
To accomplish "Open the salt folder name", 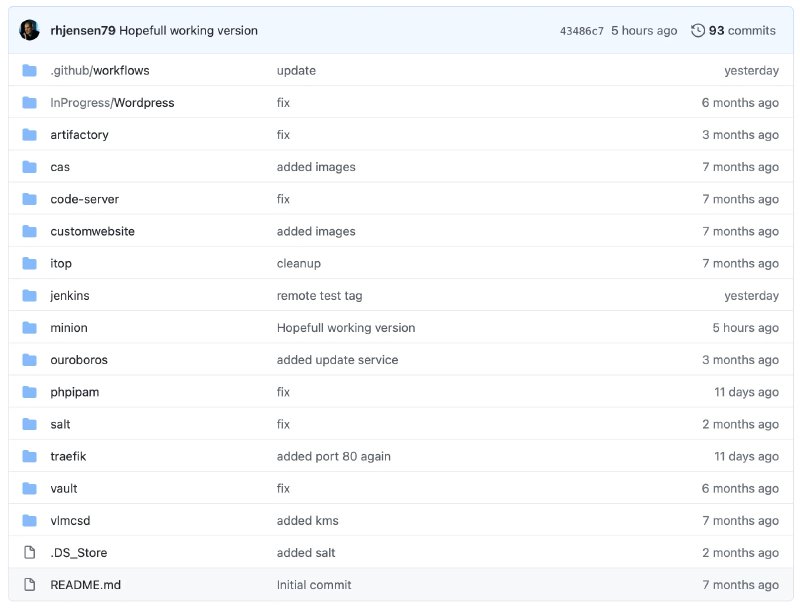I will 60,424.
